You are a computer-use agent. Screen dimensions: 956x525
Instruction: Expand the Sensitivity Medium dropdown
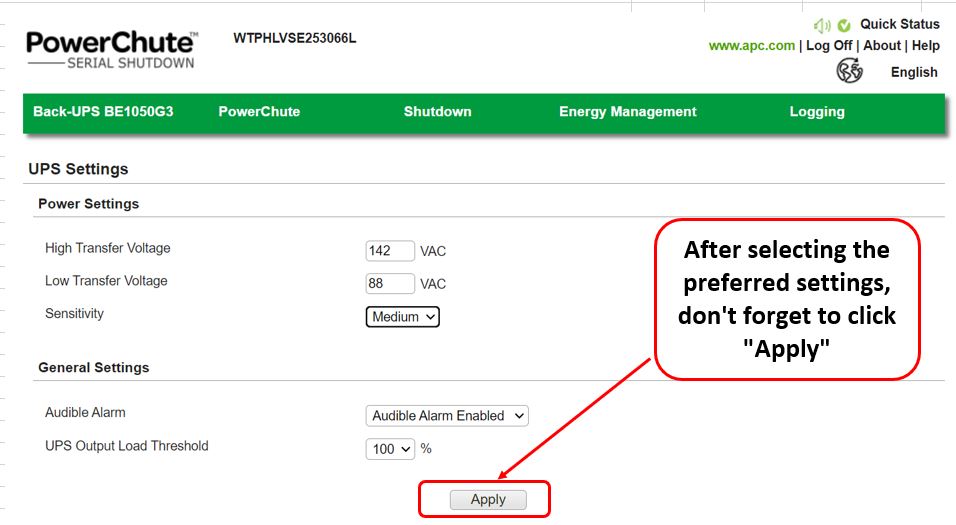pos(402,316)
